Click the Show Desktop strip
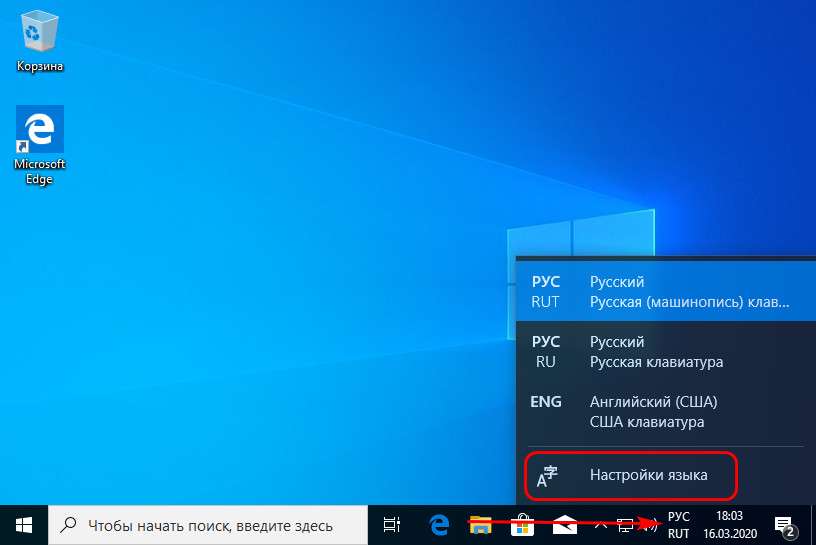The image size is (816, 545). pyautogui.click(x=813, y=525)
